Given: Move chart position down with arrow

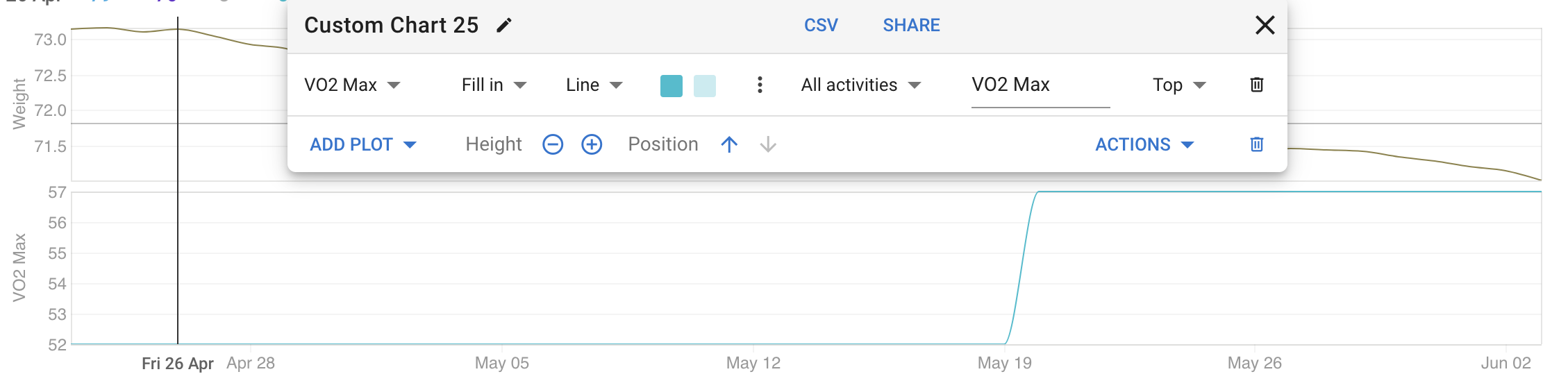Looking at the screenshot, I should 768,144.
